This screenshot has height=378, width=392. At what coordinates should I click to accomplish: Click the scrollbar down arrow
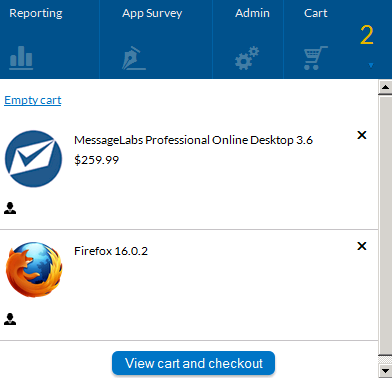click(385, 370)
